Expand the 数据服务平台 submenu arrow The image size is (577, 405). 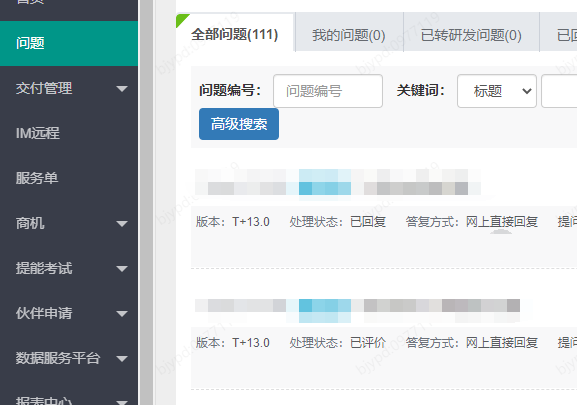(x=122, y=359)
